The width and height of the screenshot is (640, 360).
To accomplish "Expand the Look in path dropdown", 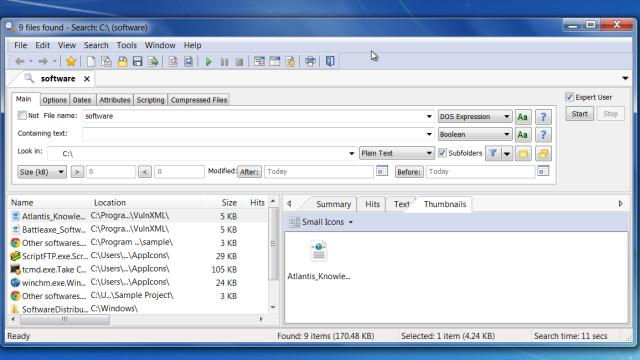I will (351, 153).
